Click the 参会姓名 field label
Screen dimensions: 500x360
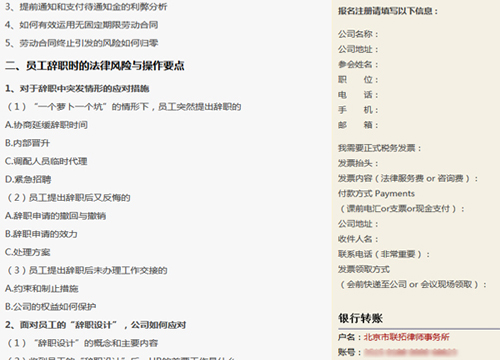click(358, 64)
